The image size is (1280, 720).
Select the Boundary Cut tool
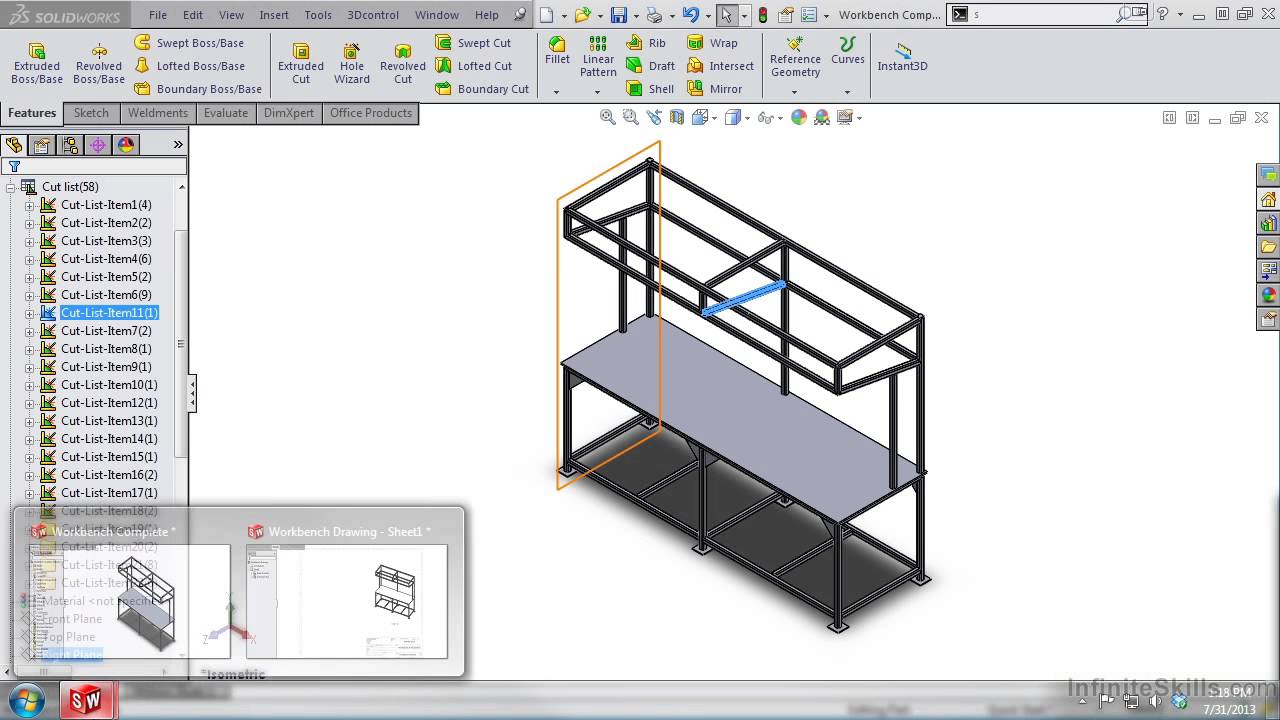[x=482, y=89]
